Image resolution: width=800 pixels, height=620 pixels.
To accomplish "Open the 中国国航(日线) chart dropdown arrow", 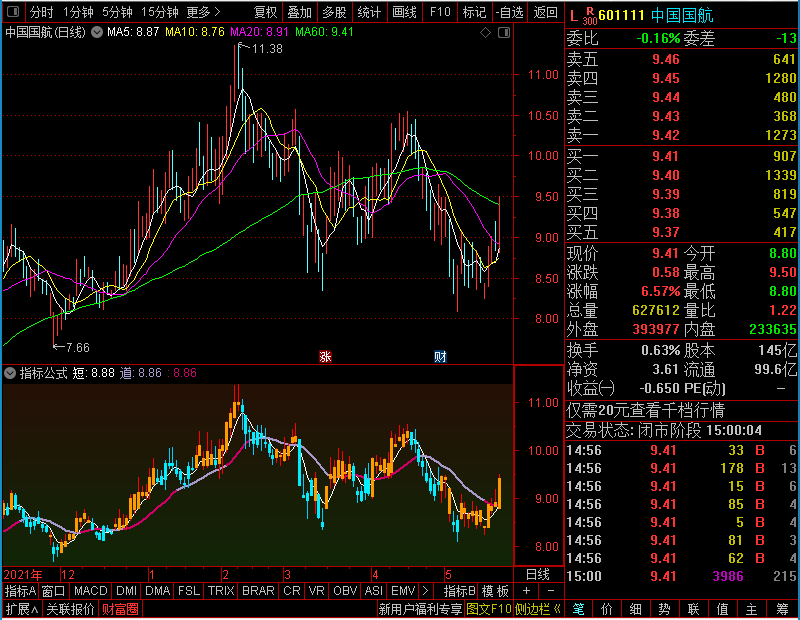I will click(x=97, y=32).
